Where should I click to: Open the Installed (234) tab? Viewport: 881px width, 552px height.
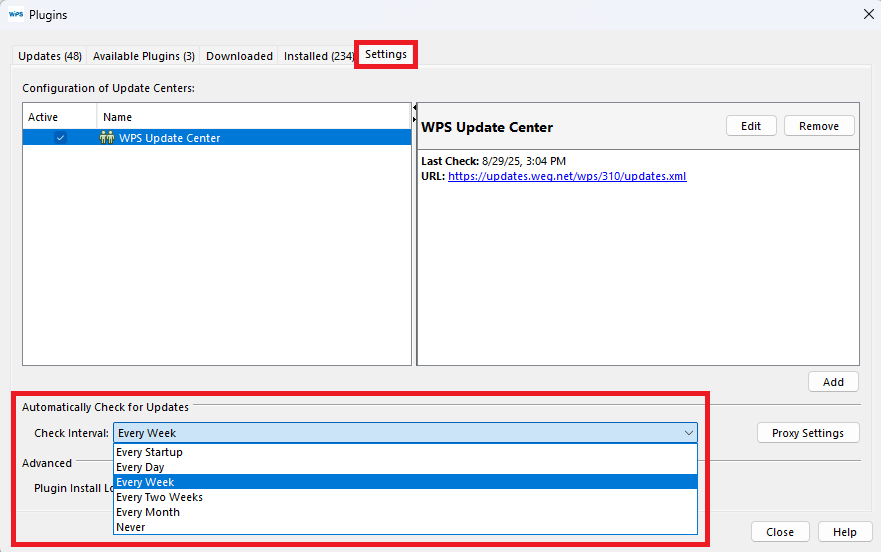(x=318, y=56)
